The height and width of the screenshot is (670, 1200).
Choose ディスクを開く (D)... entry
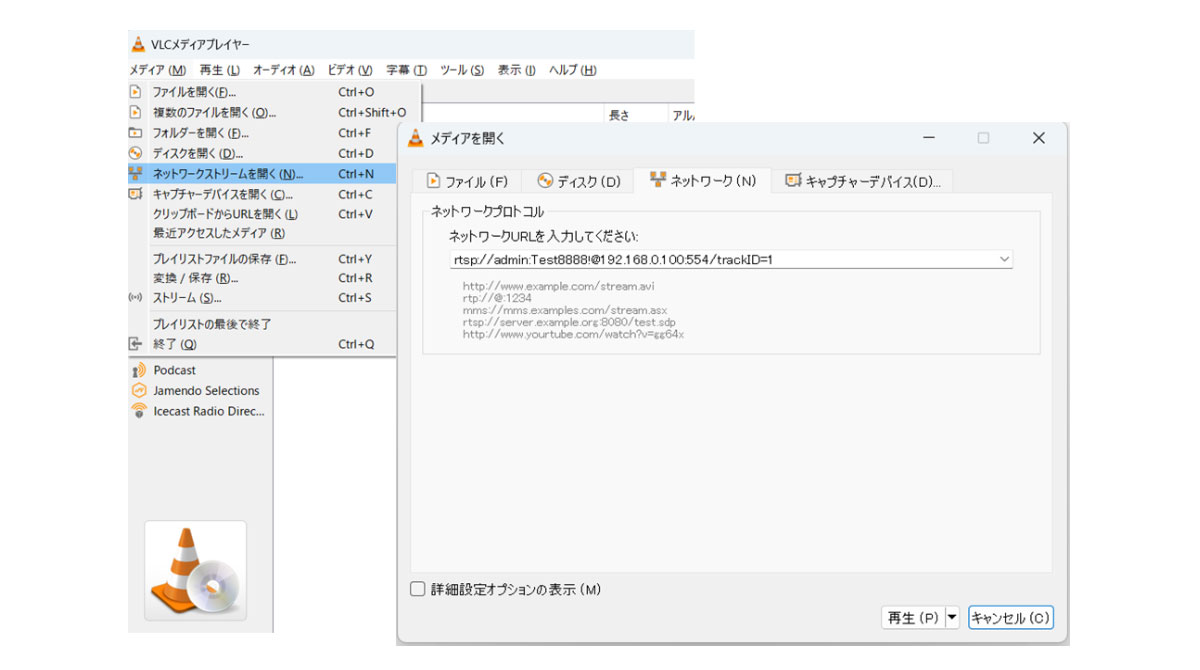[262, 154]
